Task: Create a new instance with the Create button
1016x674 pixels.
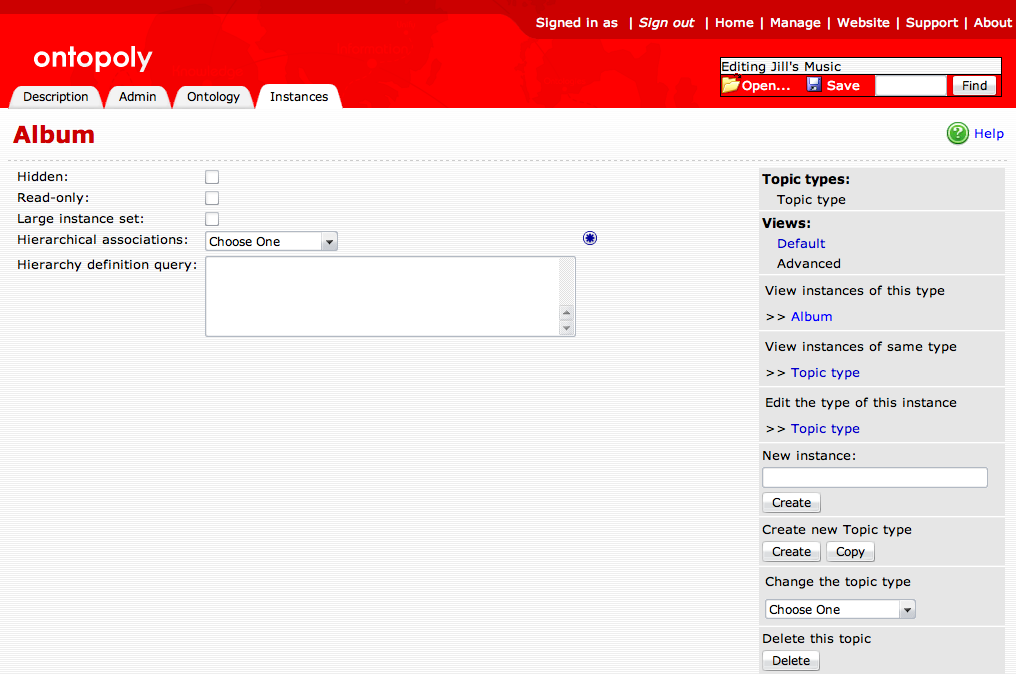Action: click(790, 502)
